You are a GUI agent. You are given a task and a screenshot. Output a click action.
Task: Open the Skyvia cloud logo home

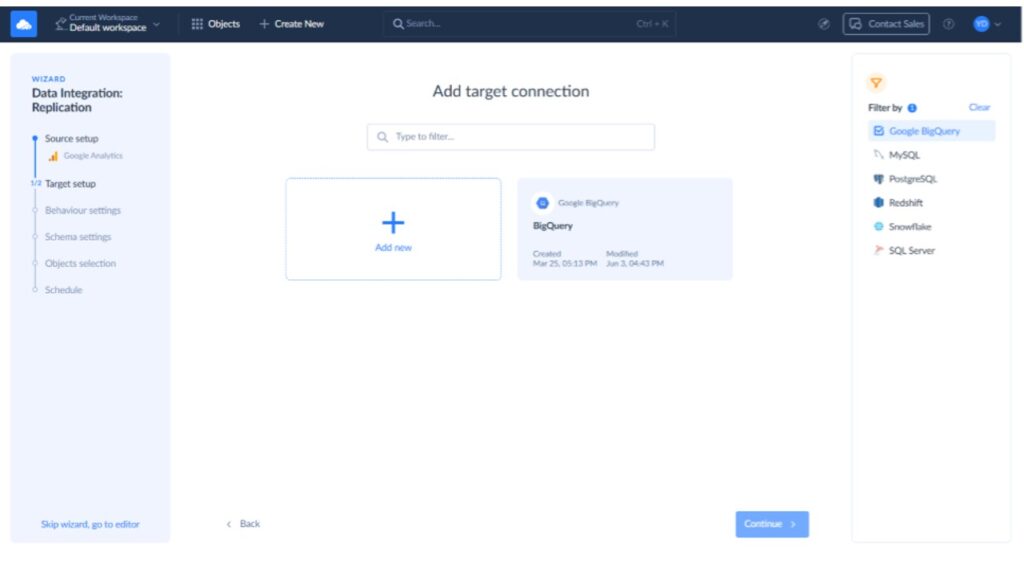pyautogui.click(x=24, y=24)
